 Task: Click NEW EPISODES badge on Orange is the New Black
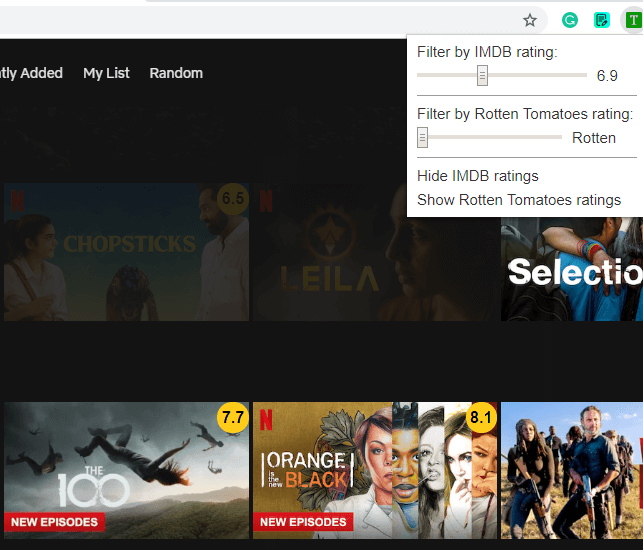pos(303,522)
